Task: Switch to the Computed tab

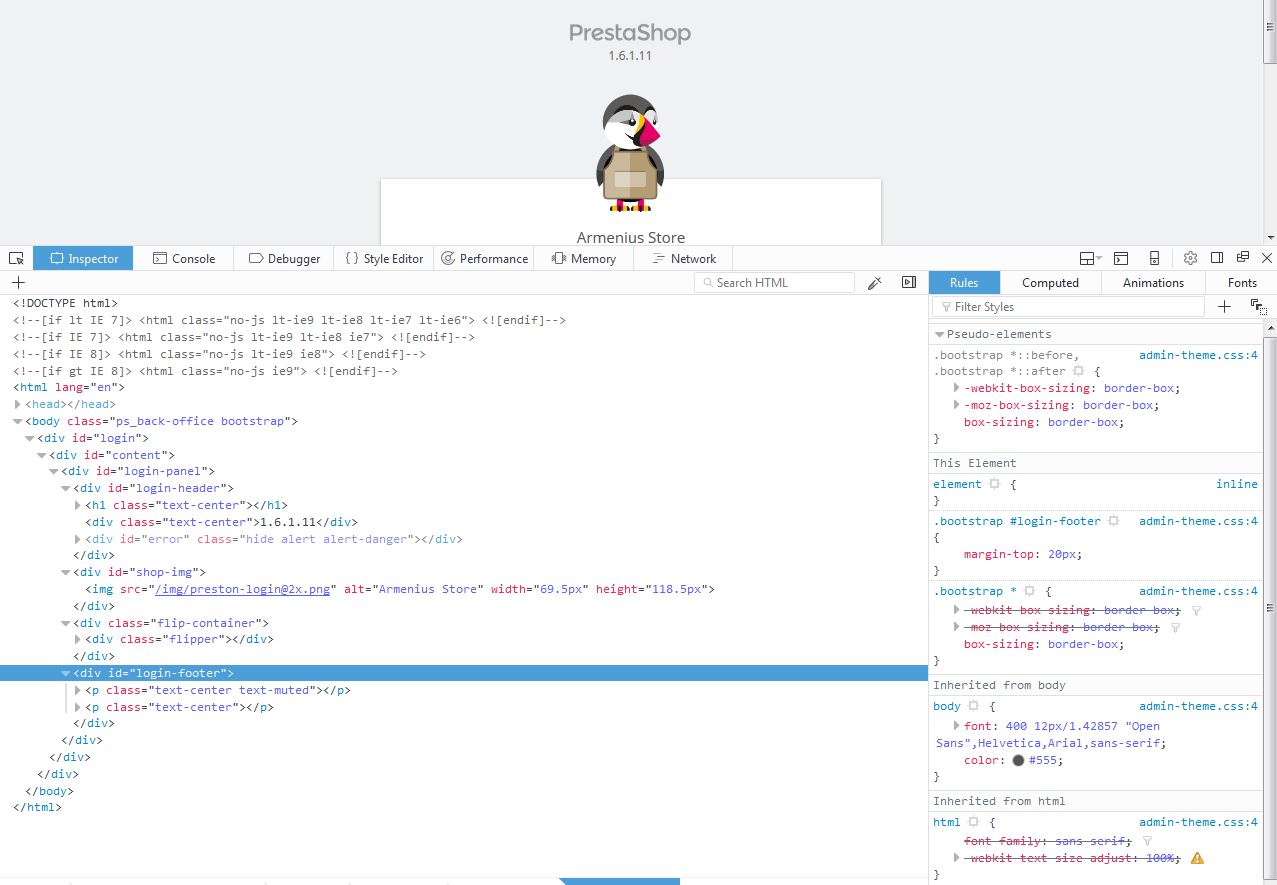Action: click(1050, 283)
